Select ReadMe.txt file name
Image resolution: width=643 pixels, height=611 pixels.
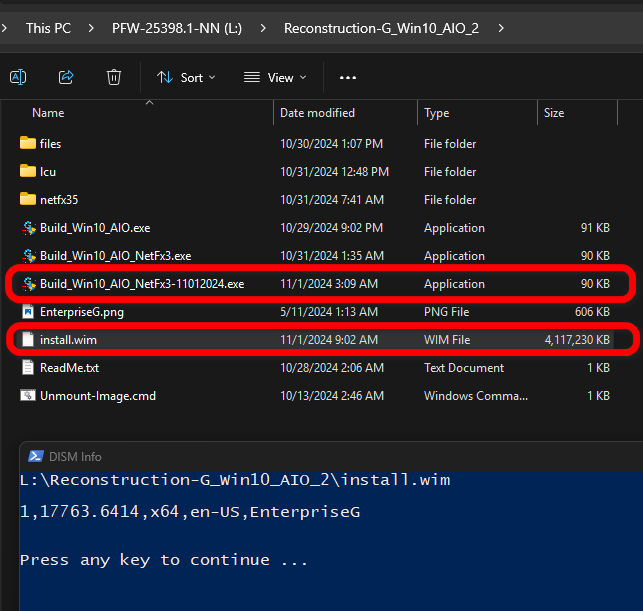(x=69, y=368)
